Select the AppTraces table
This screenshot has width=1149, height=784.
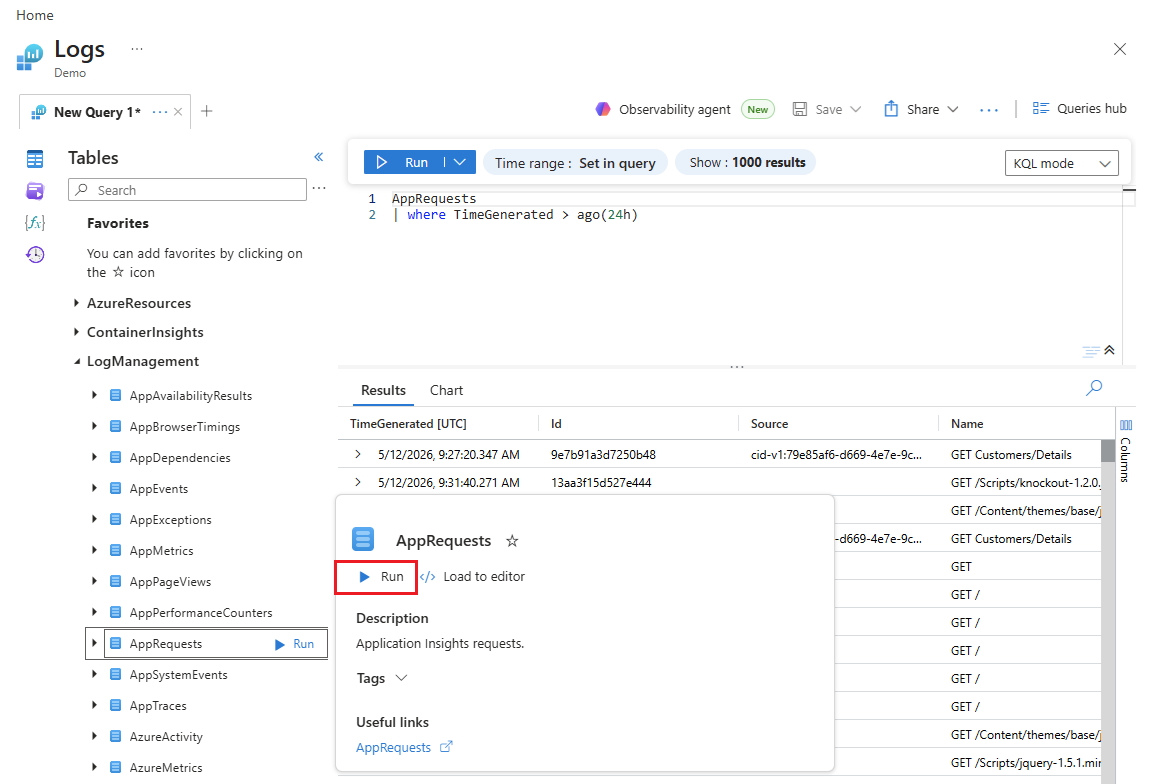158,706
